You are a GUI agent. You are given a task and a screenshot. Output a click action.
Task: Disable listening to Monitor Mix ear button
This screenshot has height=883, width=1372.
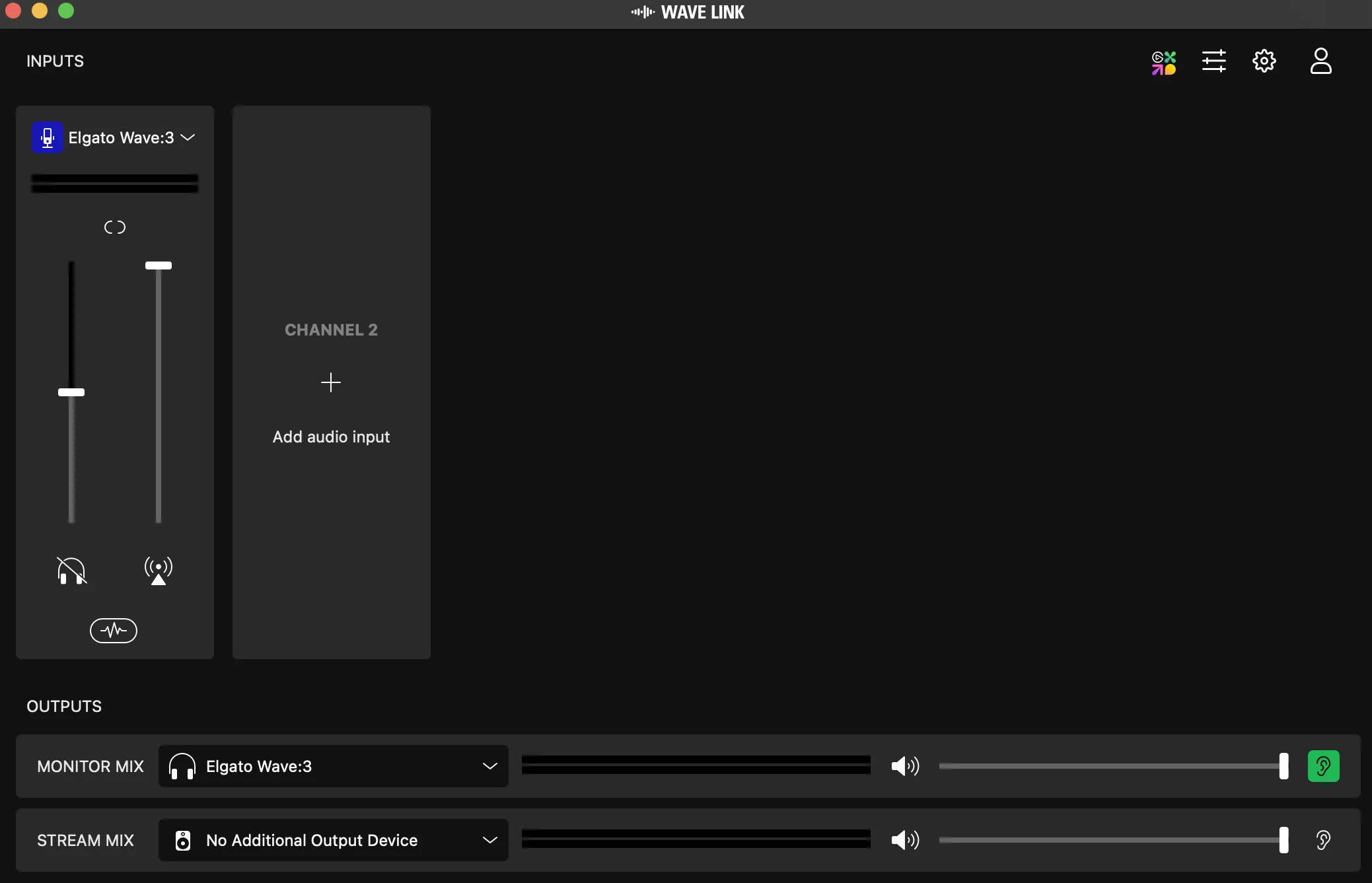[1323, 766]
